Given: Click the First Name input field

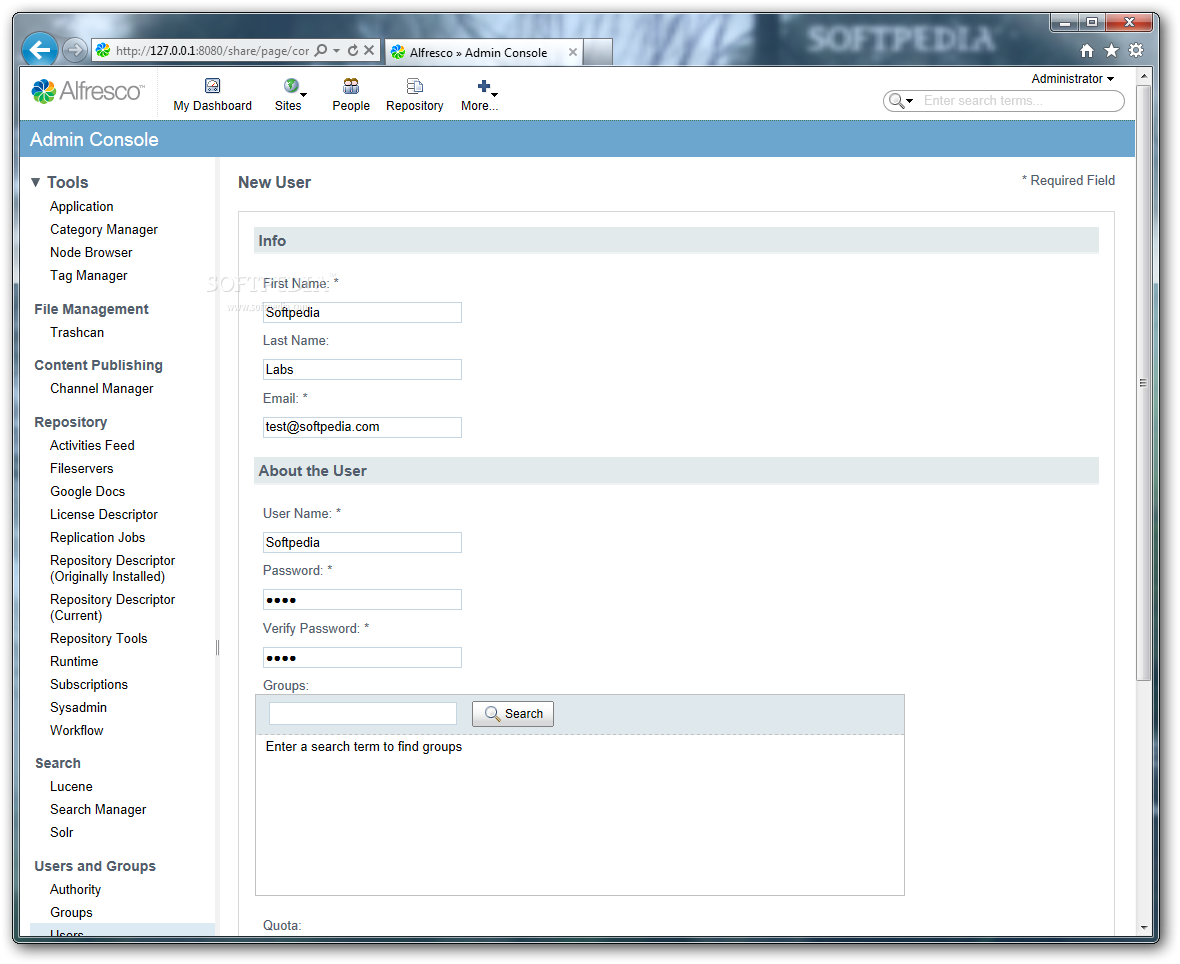Looking at the screenshot, I should coord(362,312).
